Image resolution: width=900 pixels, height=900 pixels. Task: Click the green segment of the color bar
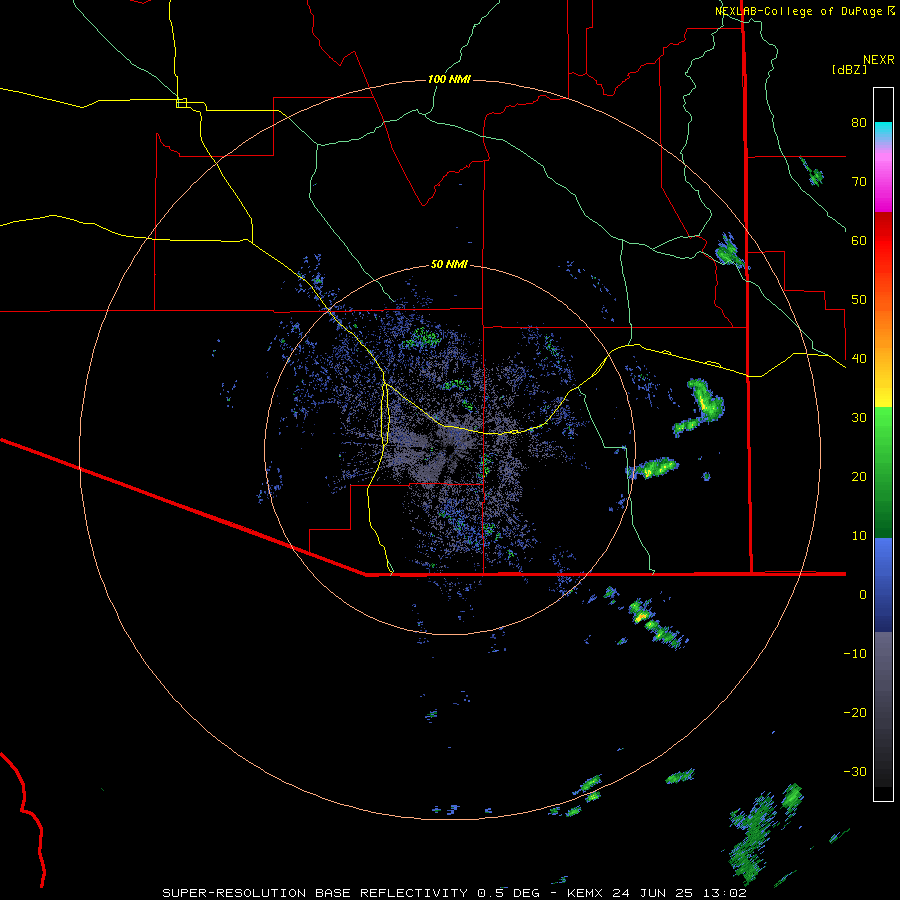point(883,472)
